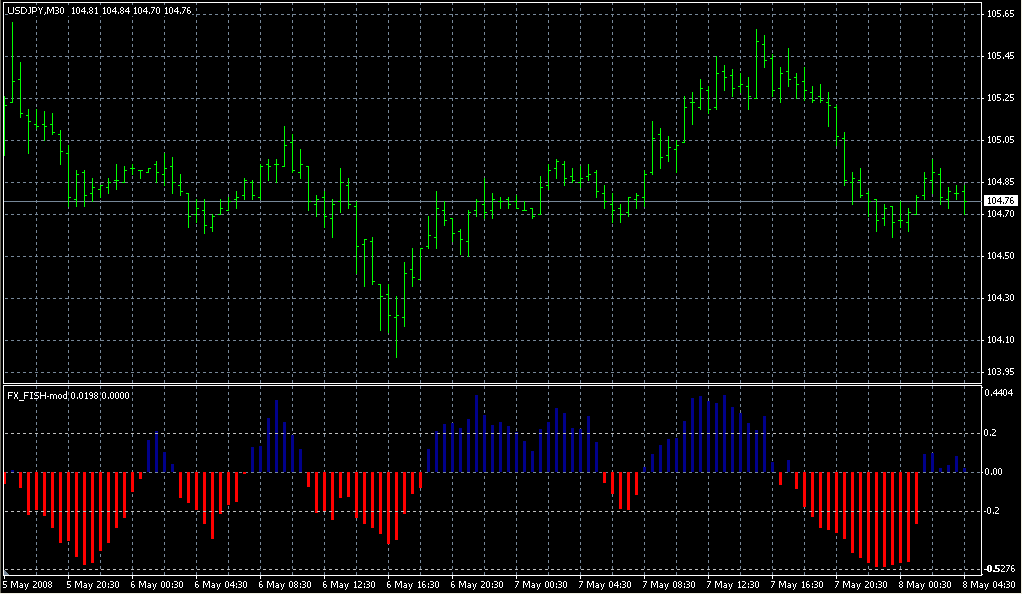
Task: Click the 0.00 indicator scale label
Action: (x=994, y=472)
